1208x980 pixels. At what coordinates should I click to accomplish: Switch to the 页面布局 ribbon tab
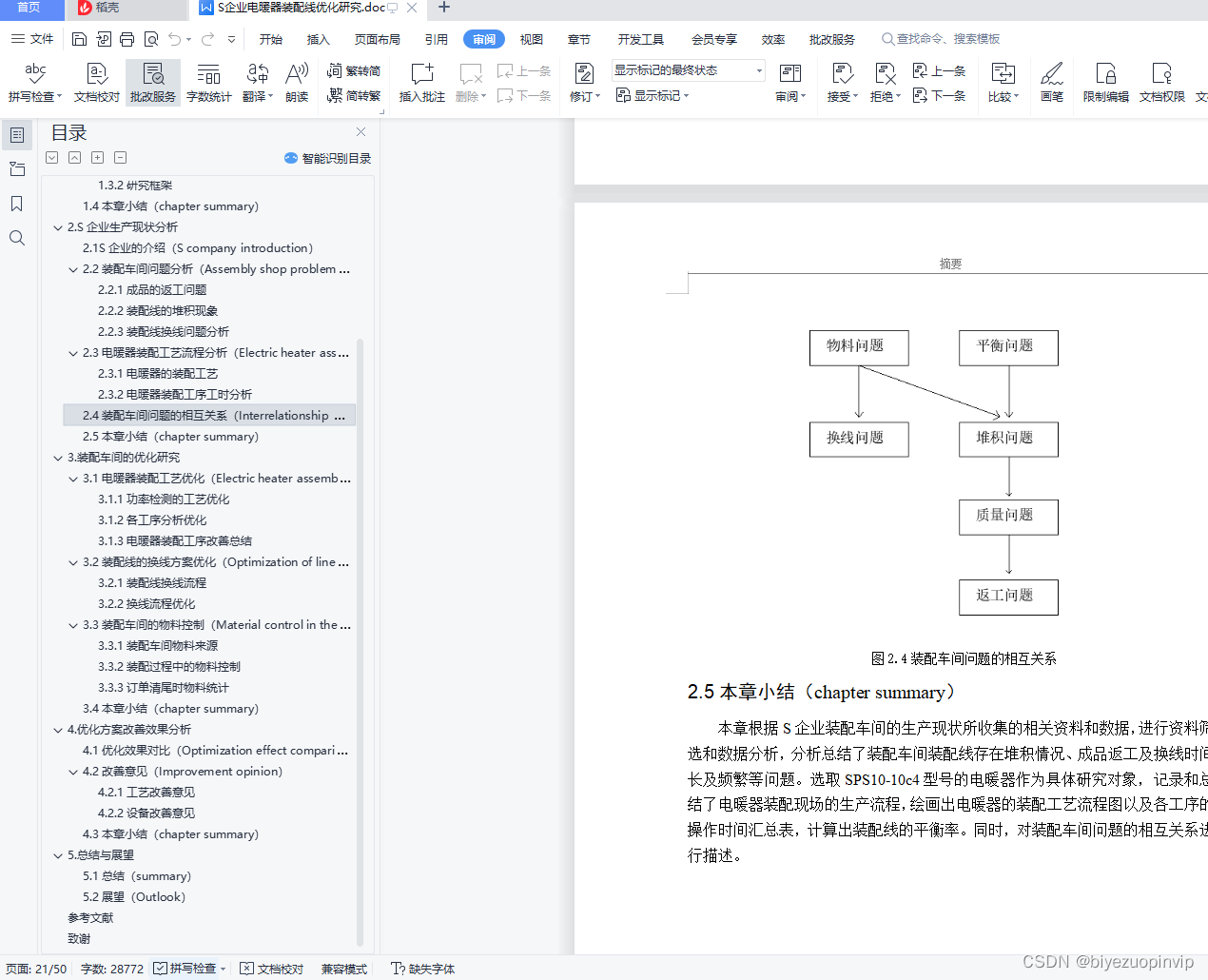click(378, 39)
